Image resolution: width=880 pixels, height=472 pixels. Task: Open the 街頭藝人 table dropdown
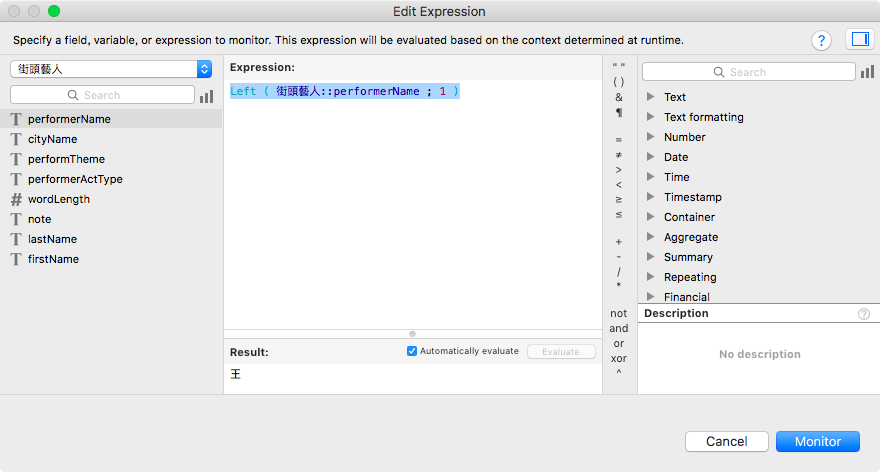[111, 69]
